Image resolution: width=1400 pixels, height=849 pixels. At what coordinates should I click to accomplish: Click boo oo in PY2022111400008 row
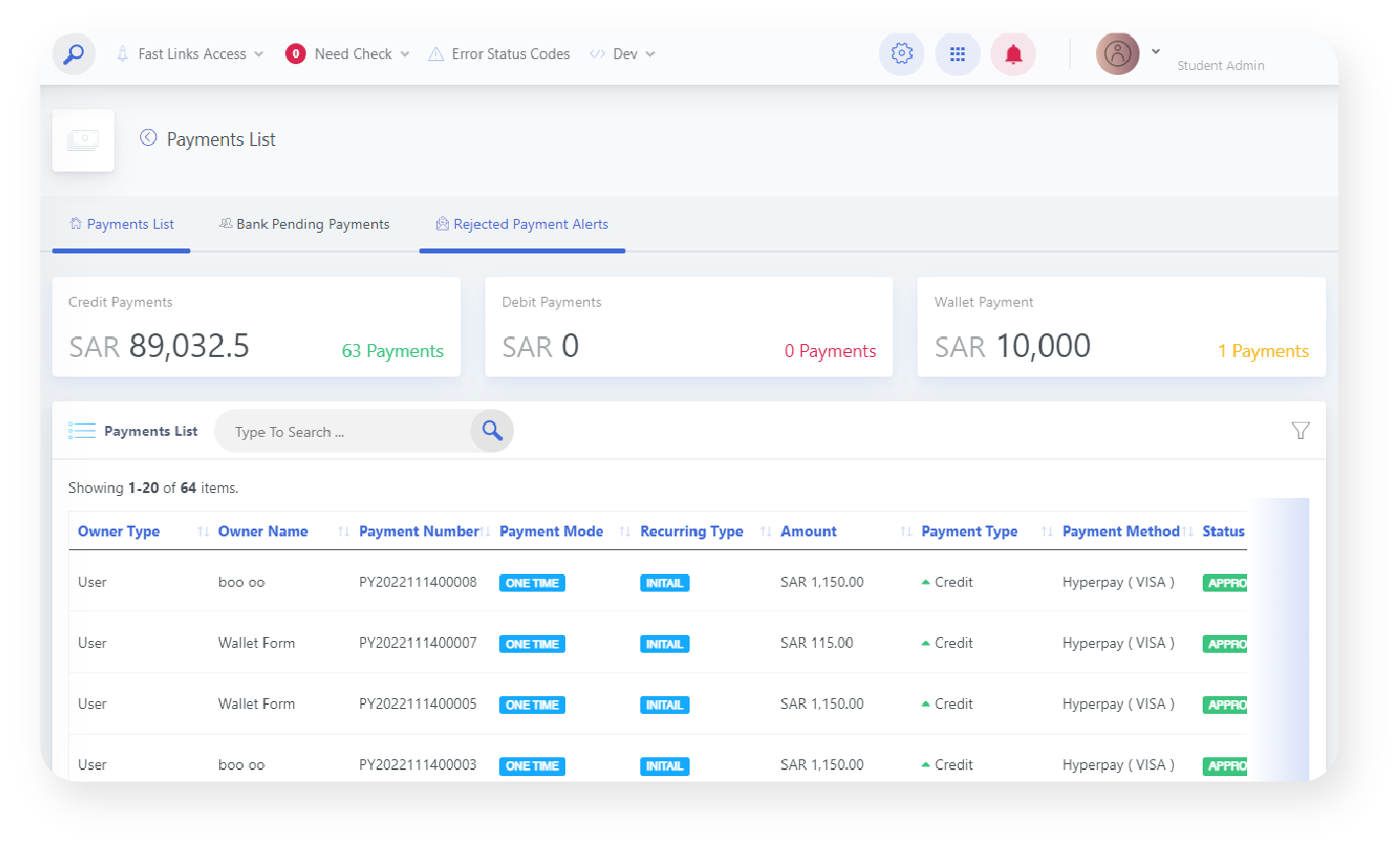coord(242,582)
